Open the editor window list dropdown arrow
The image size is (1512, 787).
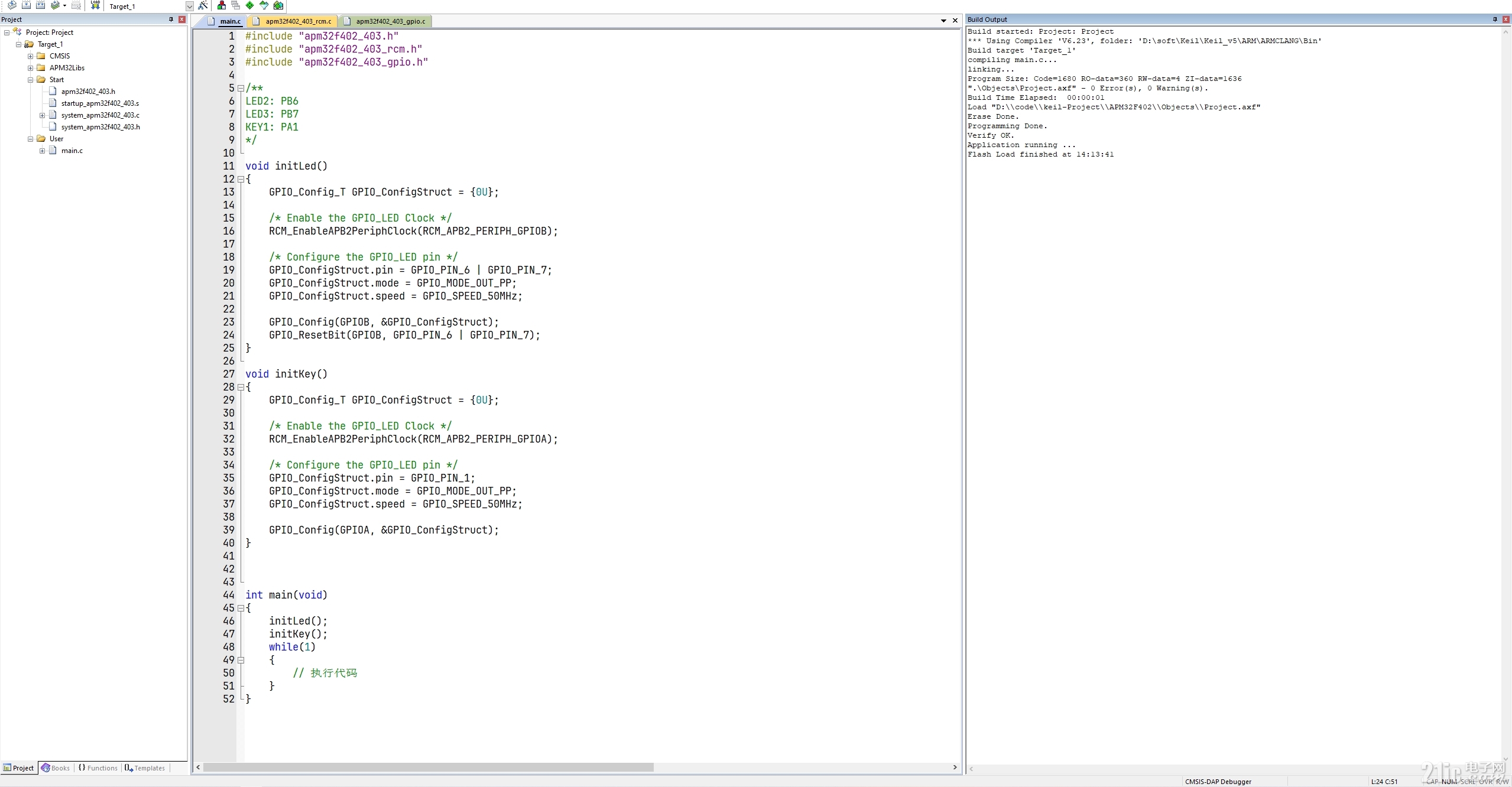(943, 21)
